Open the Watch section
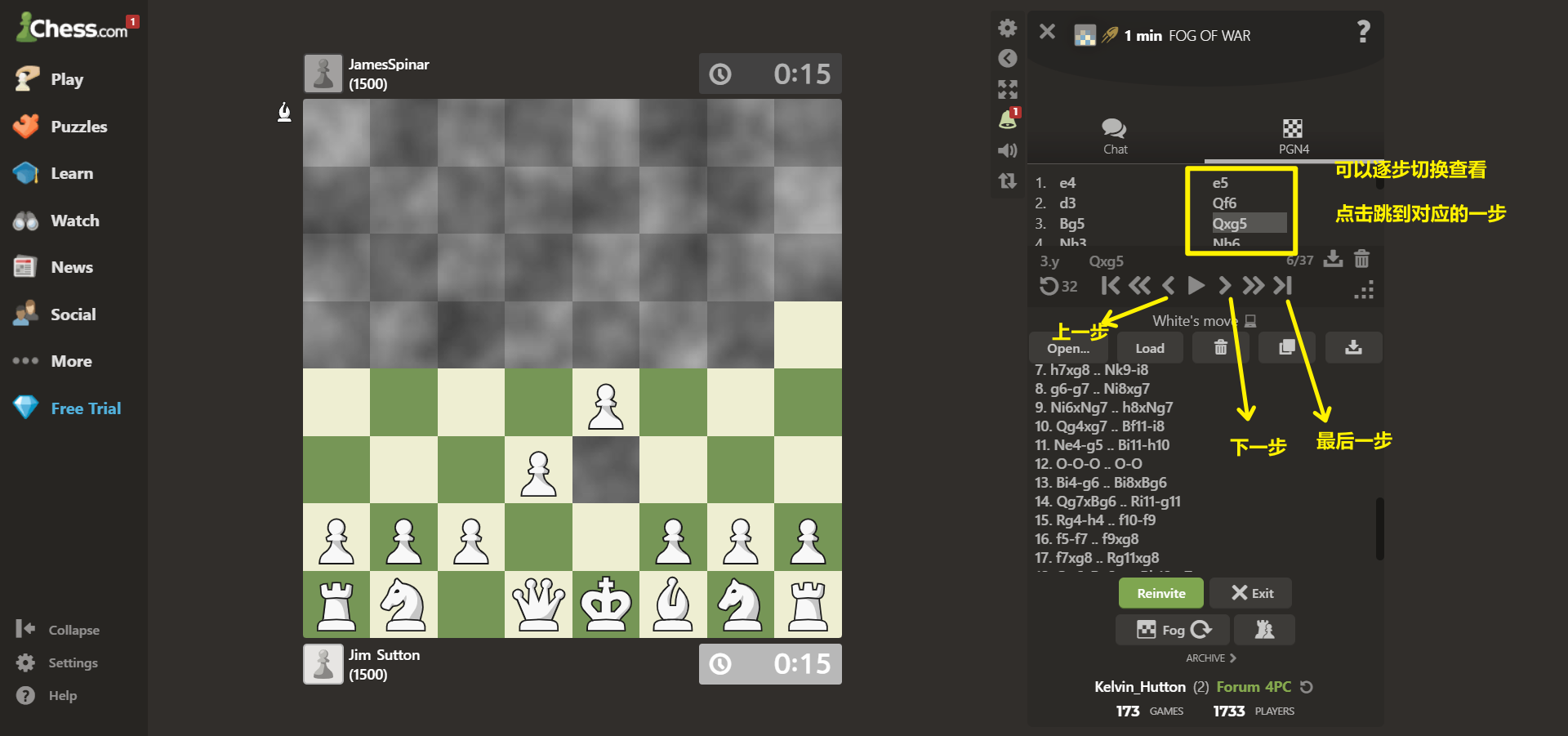The height and width of the screenshot is (736, 1568). tap(56, 221)
